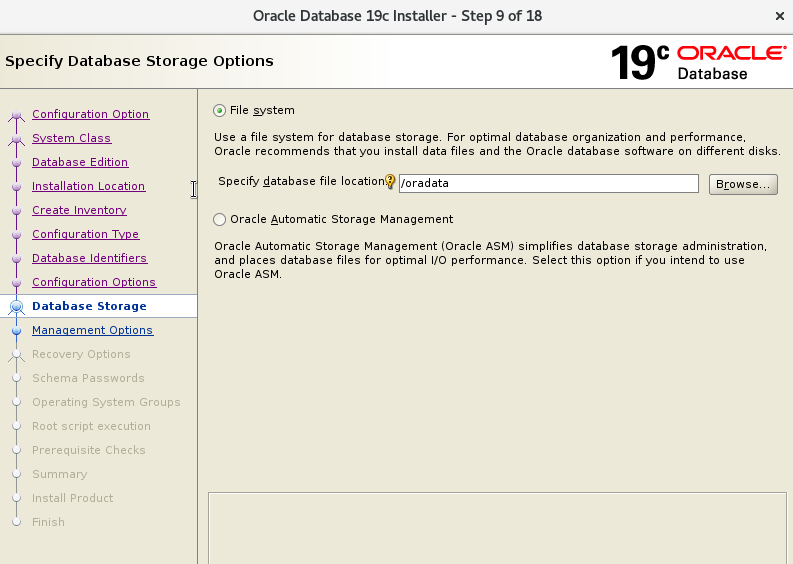Viewport: 793px width, 564px height.
Task: Open the Installation Location step
Action: (x=89, y=186)
